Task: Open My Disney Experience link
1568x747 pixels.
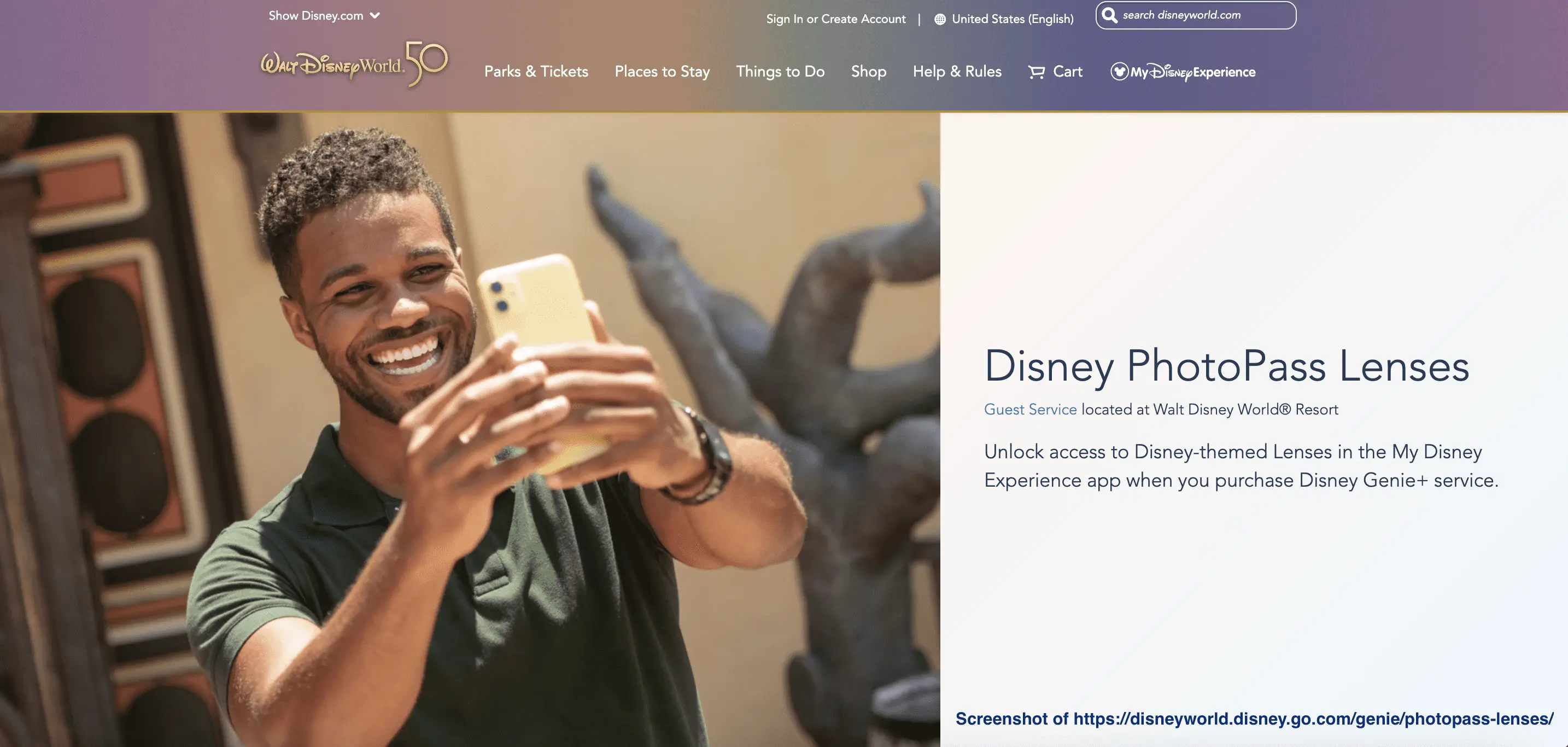Action: coord(1183,72)
